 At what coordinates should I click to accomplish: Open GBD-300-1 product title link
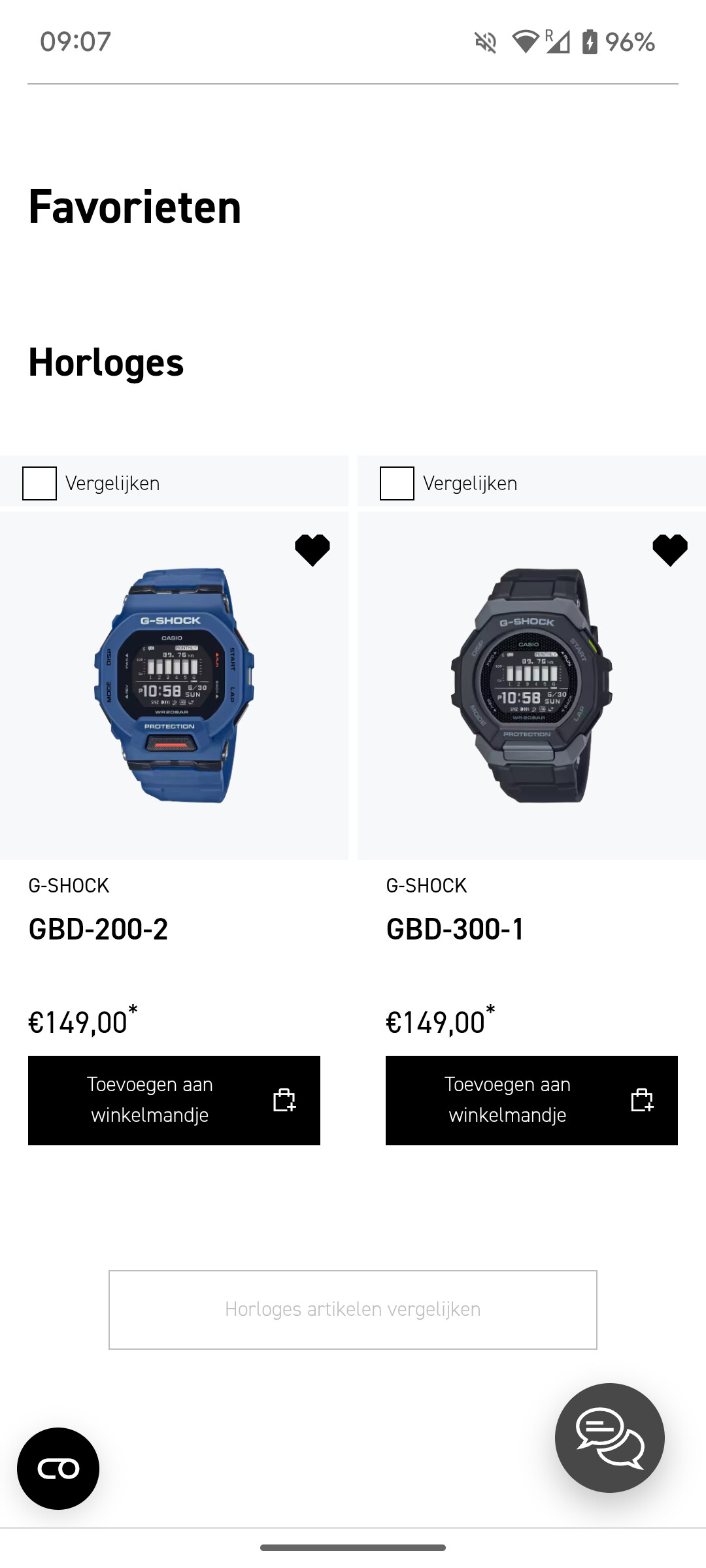pyautogui.click(x=455, y=929)
